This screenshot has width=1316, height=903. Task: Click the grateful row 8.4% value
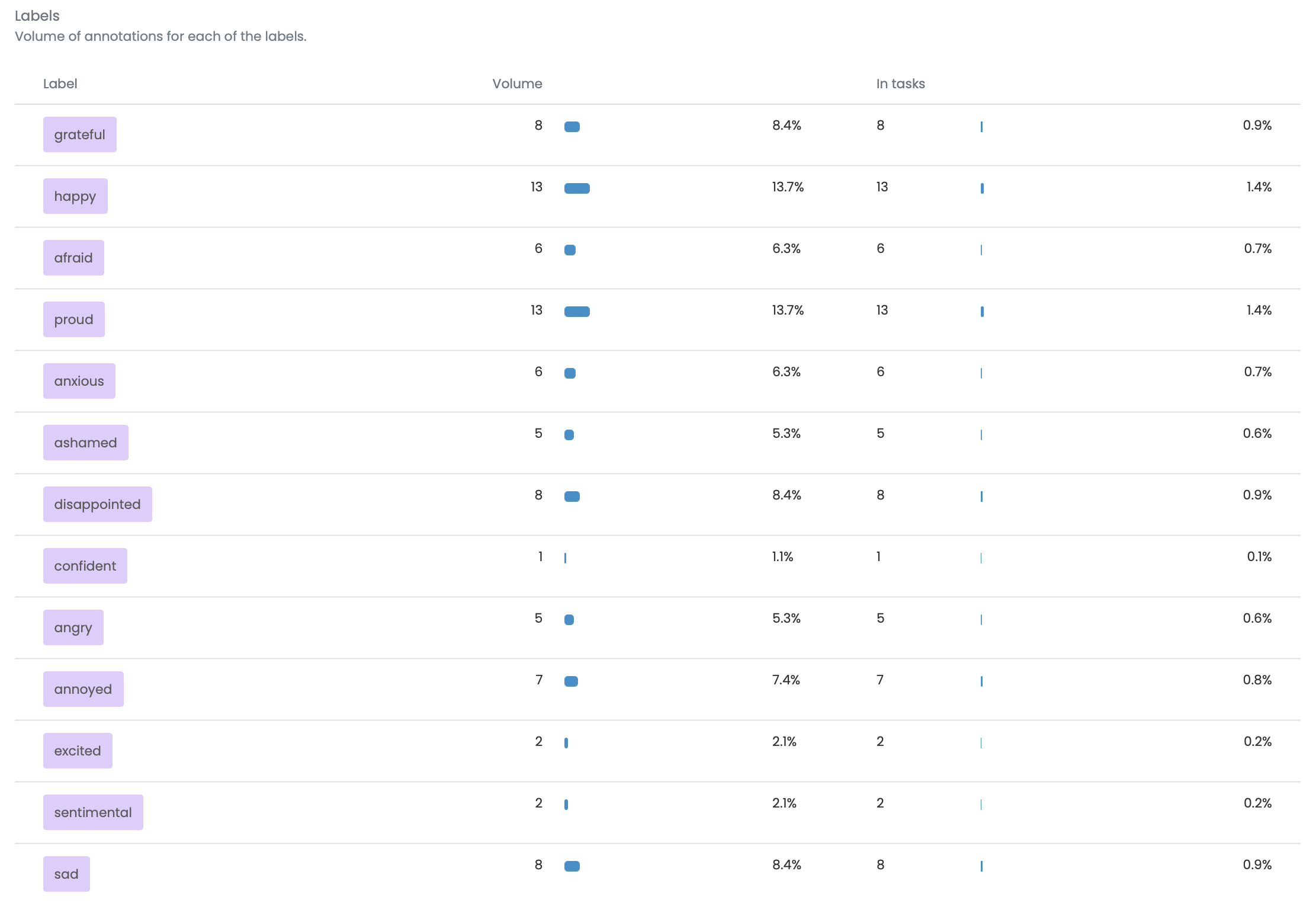[x=787, y=126]
